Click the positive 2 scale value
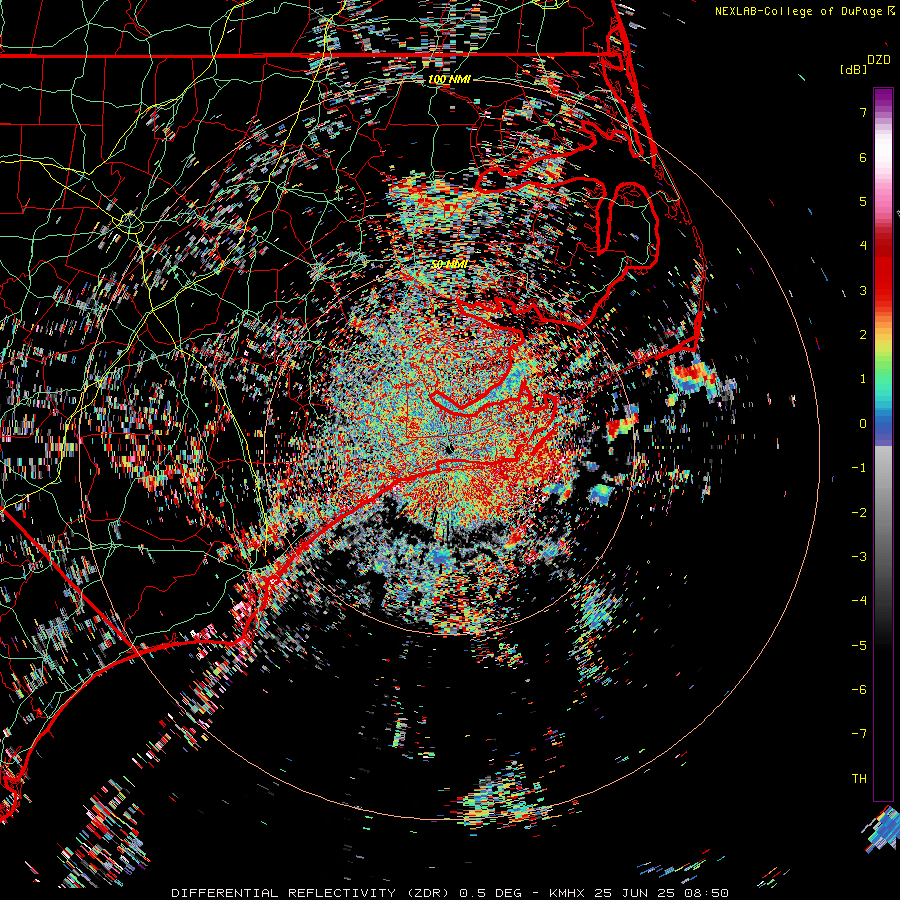The image size is (900, 900). coord(863,335)
